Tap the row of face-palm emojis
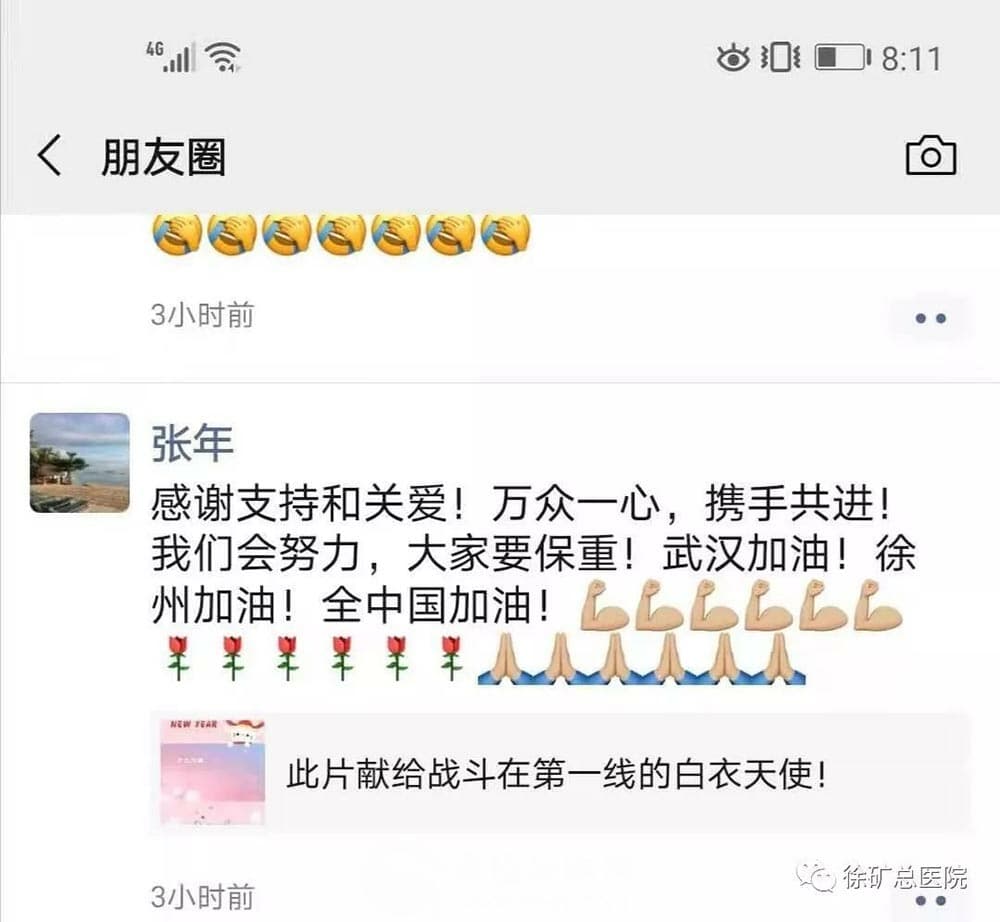Viewport: 1000px width, 922px height. (341, 235)
